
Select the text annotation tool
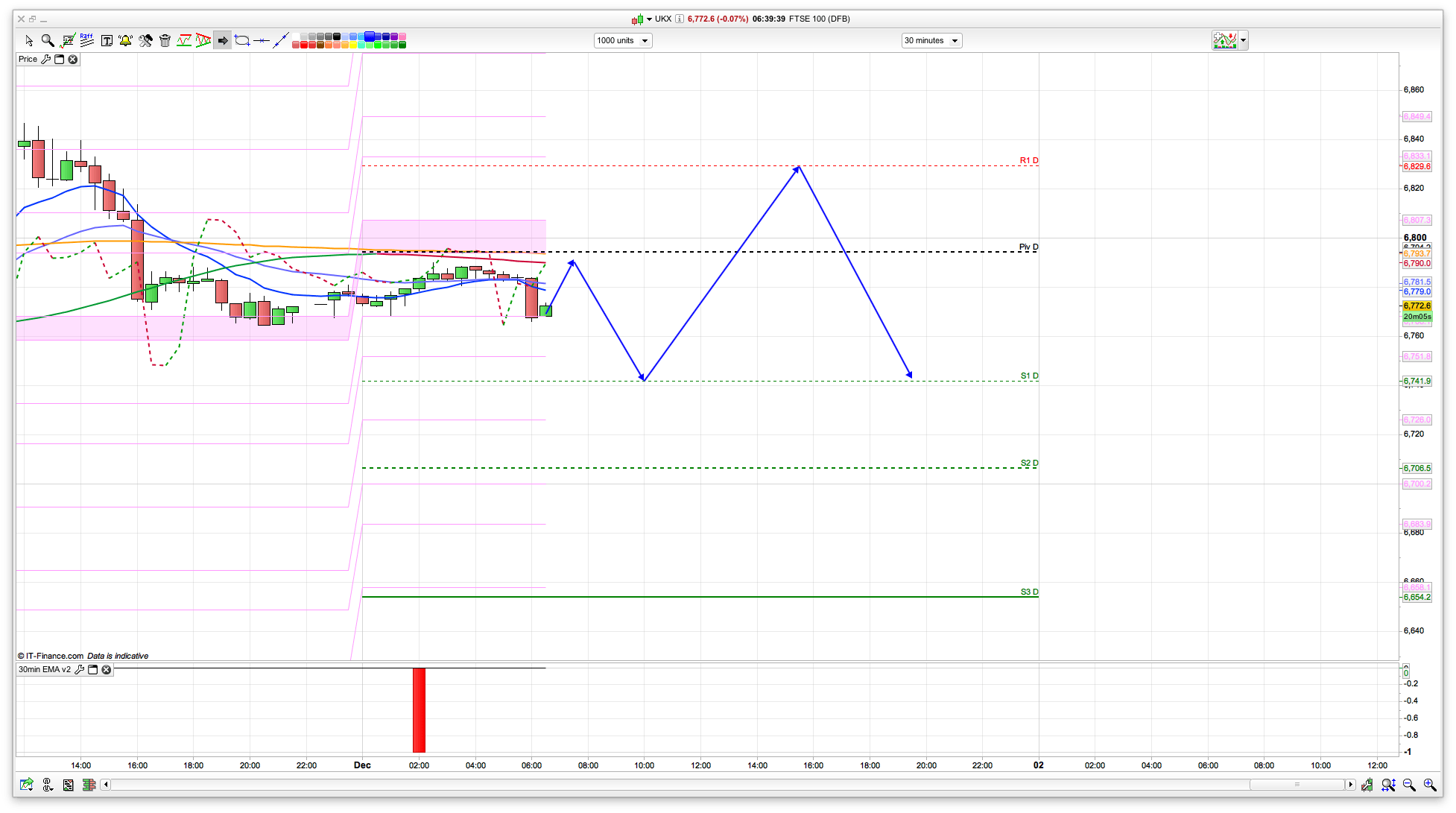click(x=107, y=40)
